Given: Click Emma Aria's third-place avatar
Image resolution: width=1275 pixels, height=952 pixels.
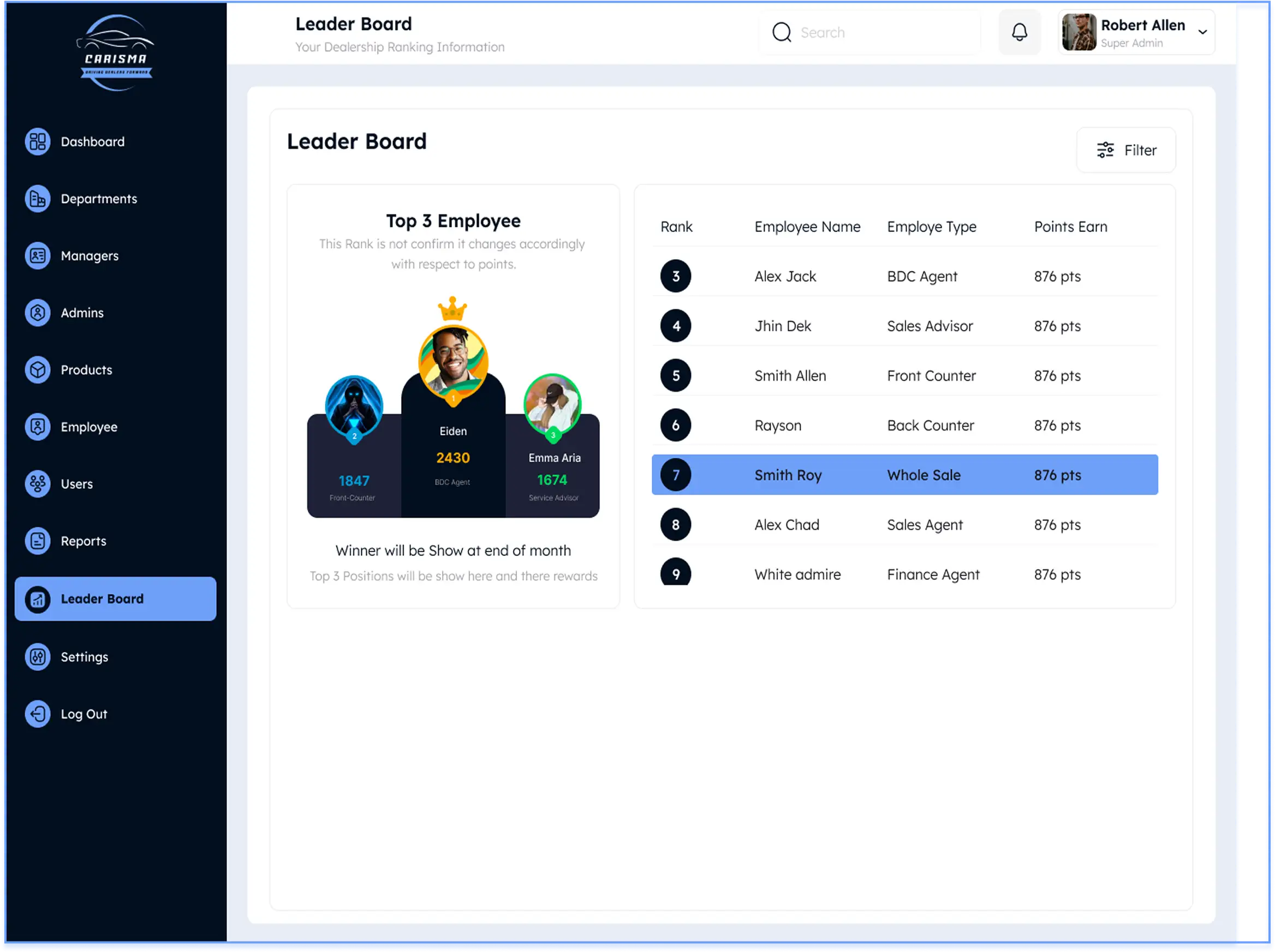Looking at the screenshot, I should [552, 404].
